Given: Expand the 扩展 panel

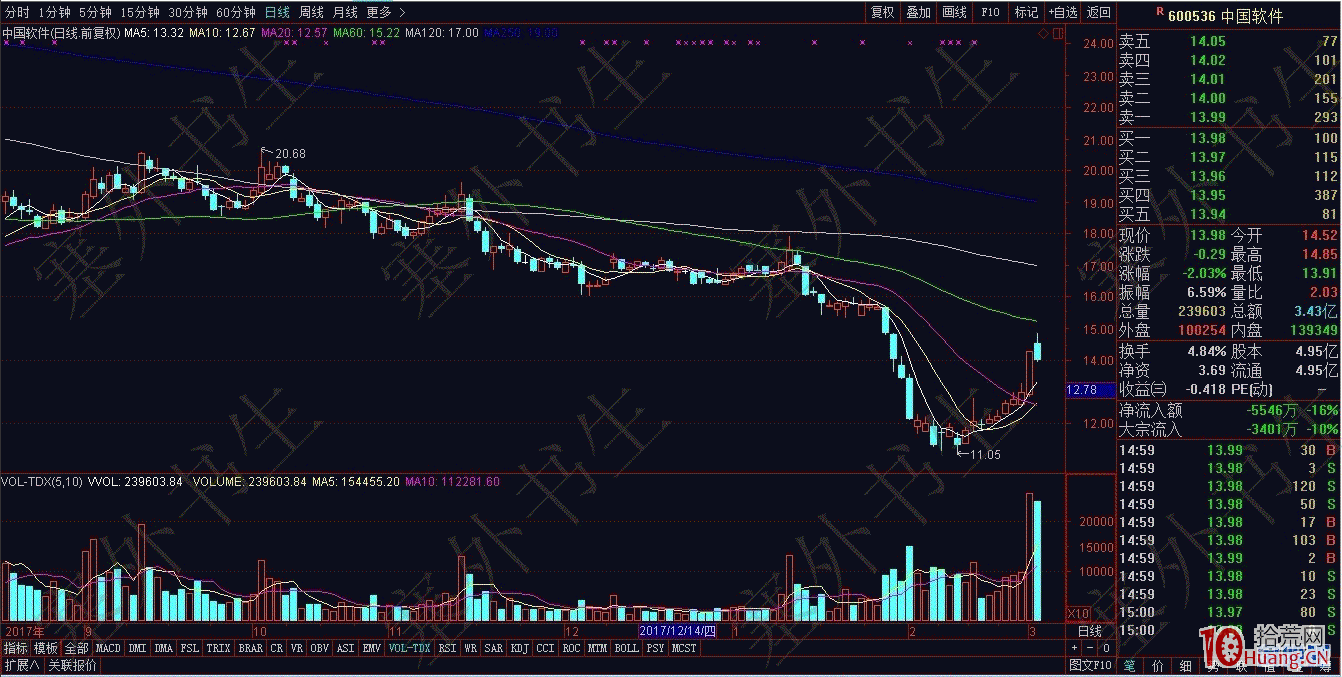Looking at the screenshot, I should [x=21, y=665].
